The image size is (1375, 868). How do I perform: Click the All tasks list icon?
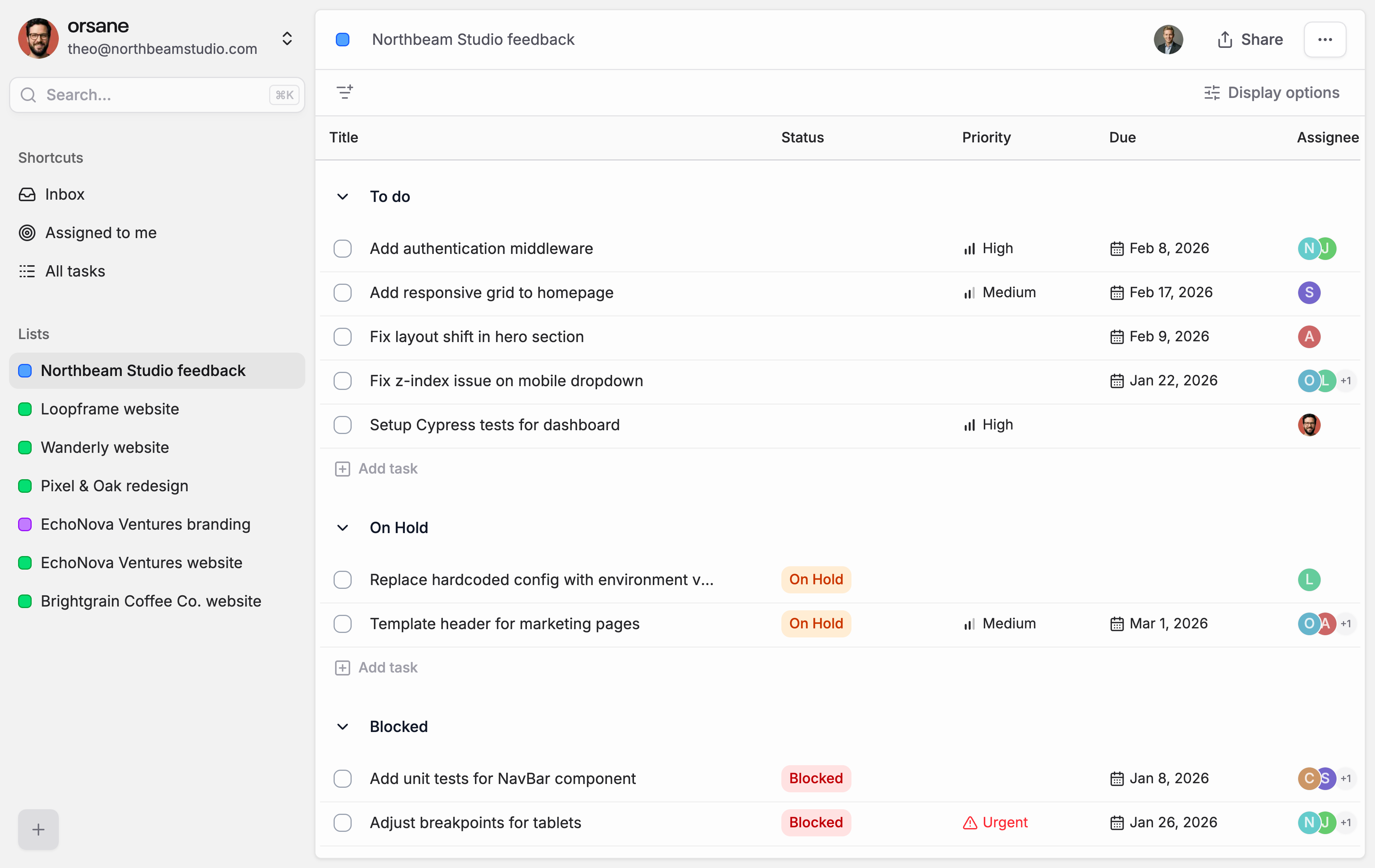[x=27, y=271]
